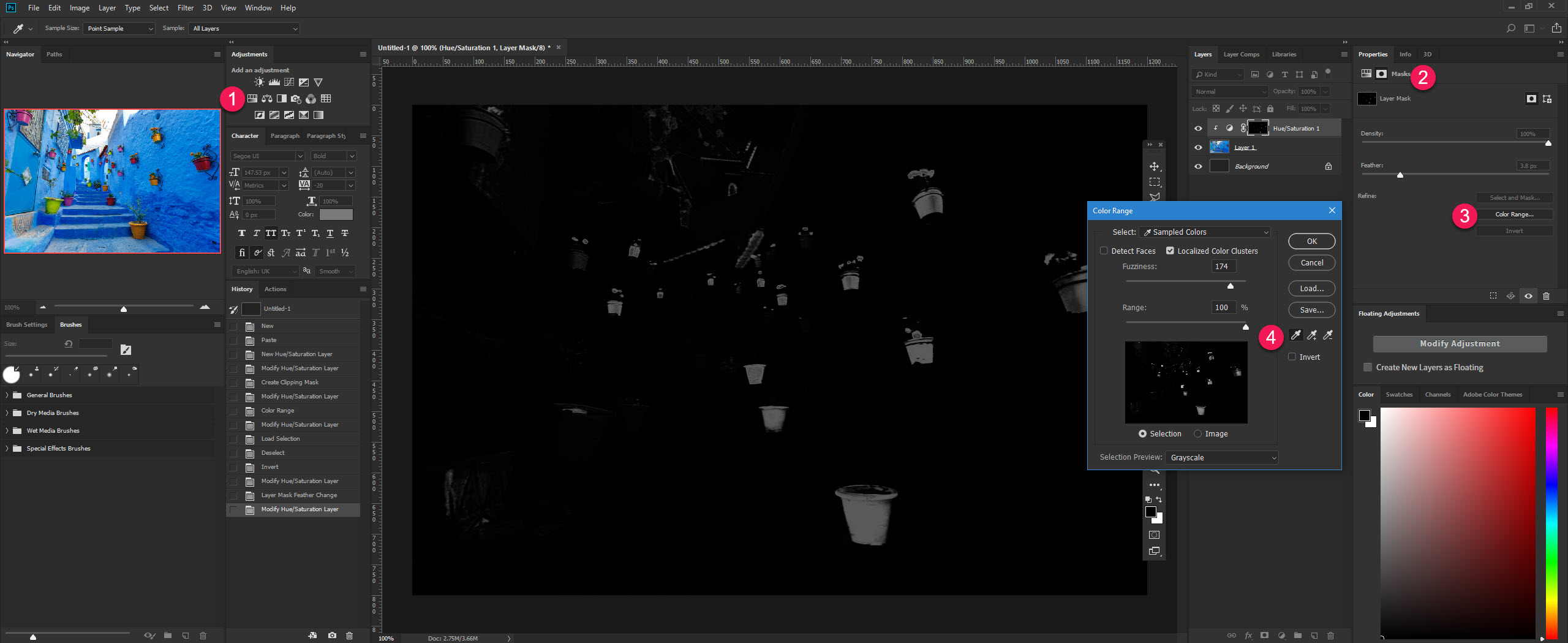Toggle mask visibility eye in Properties
Viewport: 1568px width, 643px height.
coord(1528,296)
